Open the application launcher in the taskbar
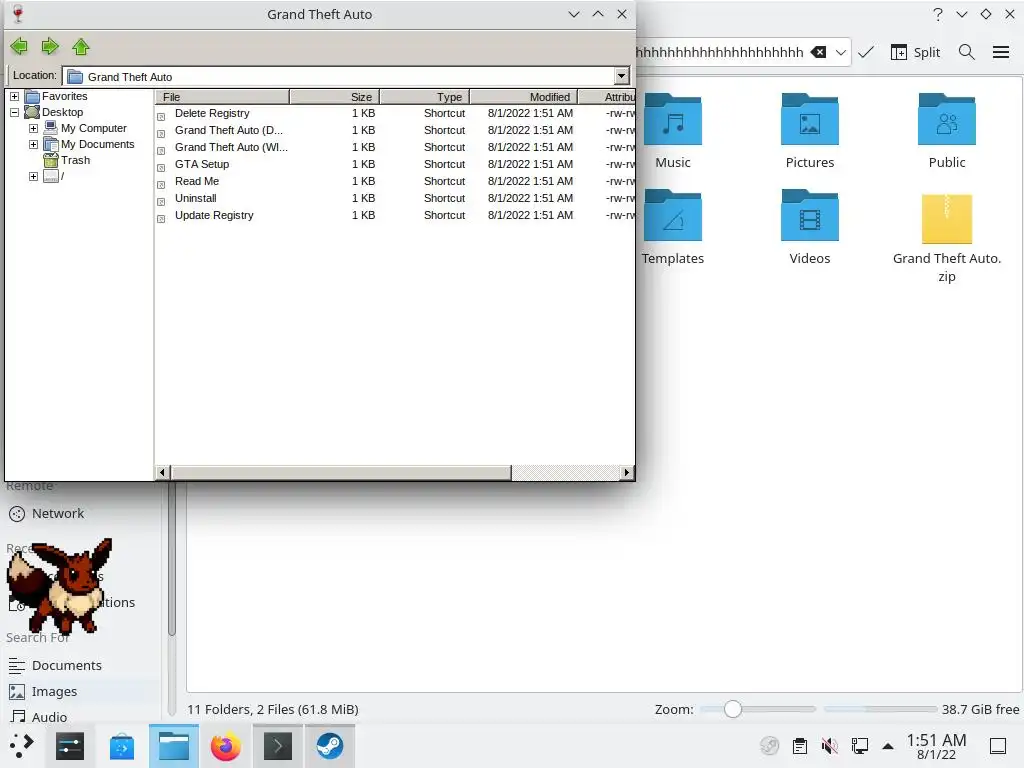 point(21,746)
